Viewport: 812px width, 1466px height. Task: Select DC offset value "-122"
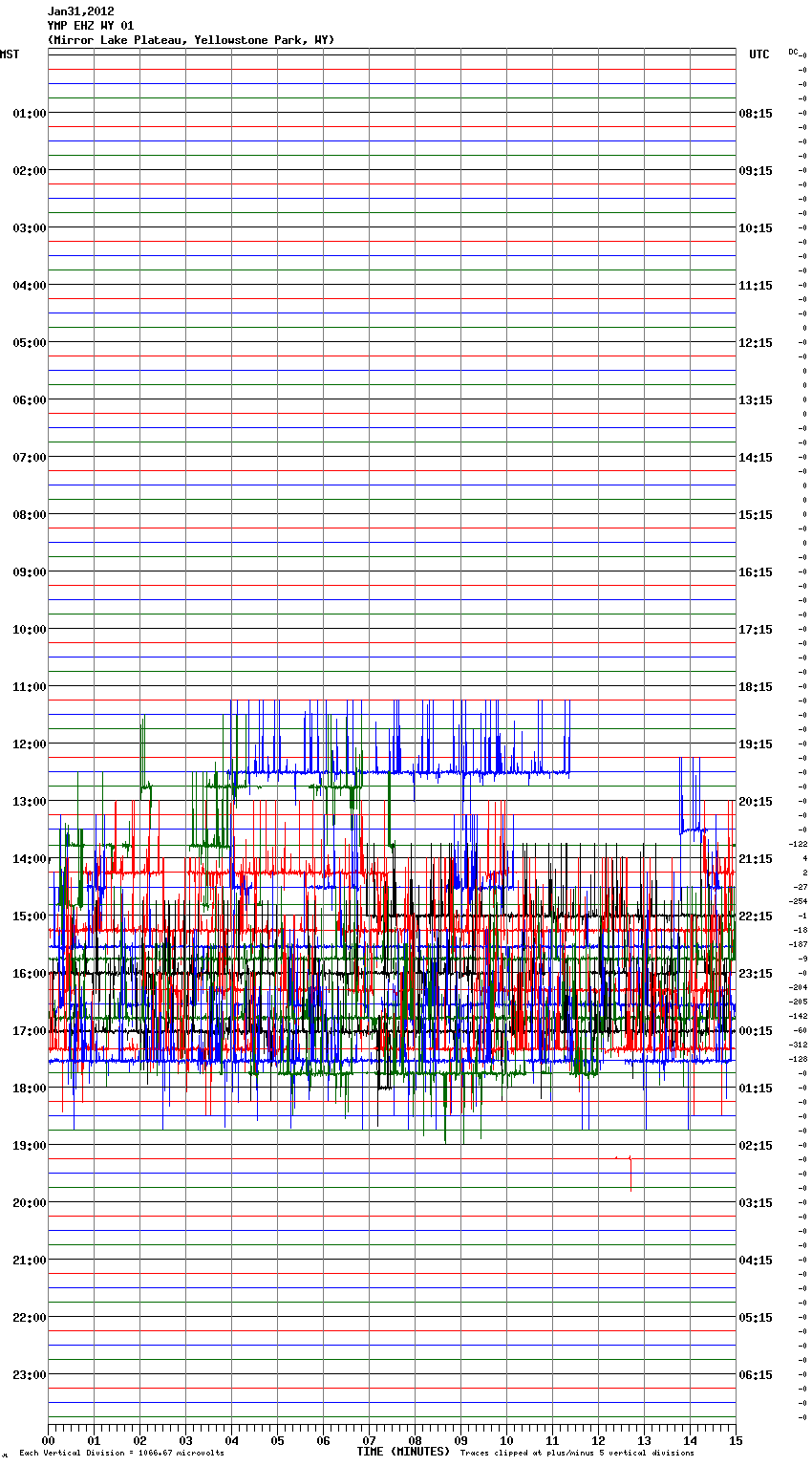799,844
